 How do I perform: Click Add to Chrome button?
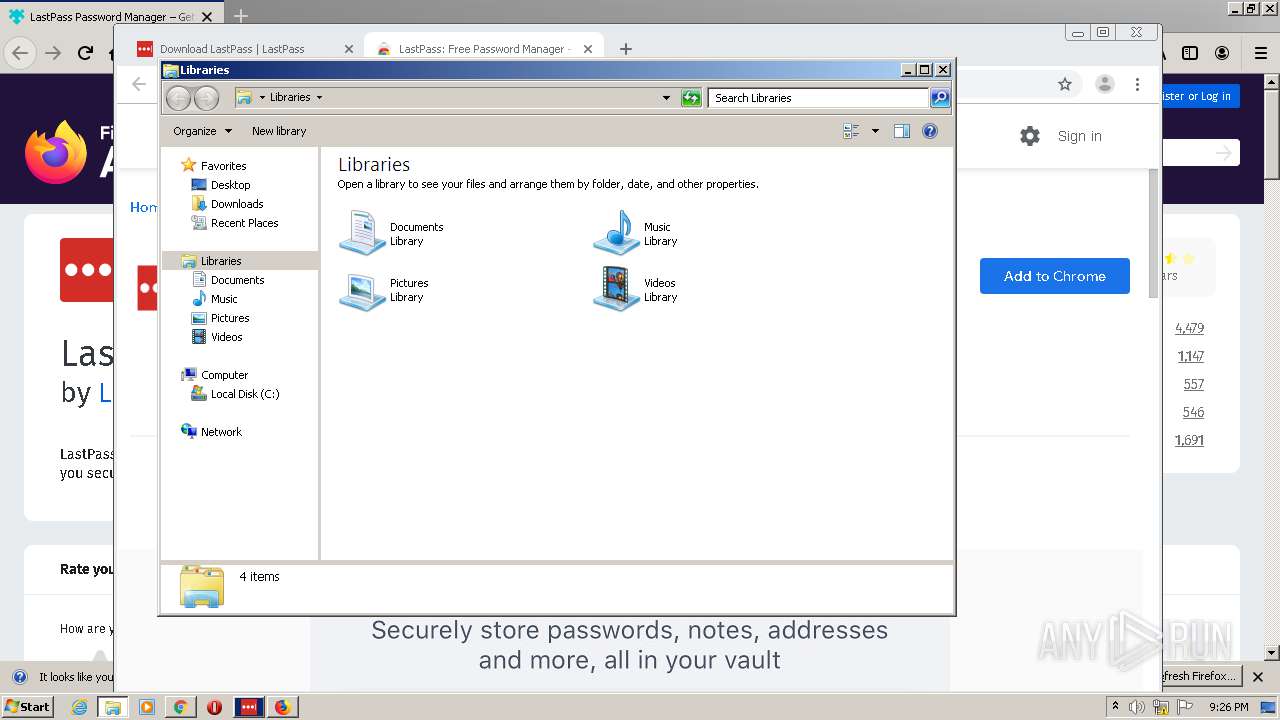(1055, 276)
